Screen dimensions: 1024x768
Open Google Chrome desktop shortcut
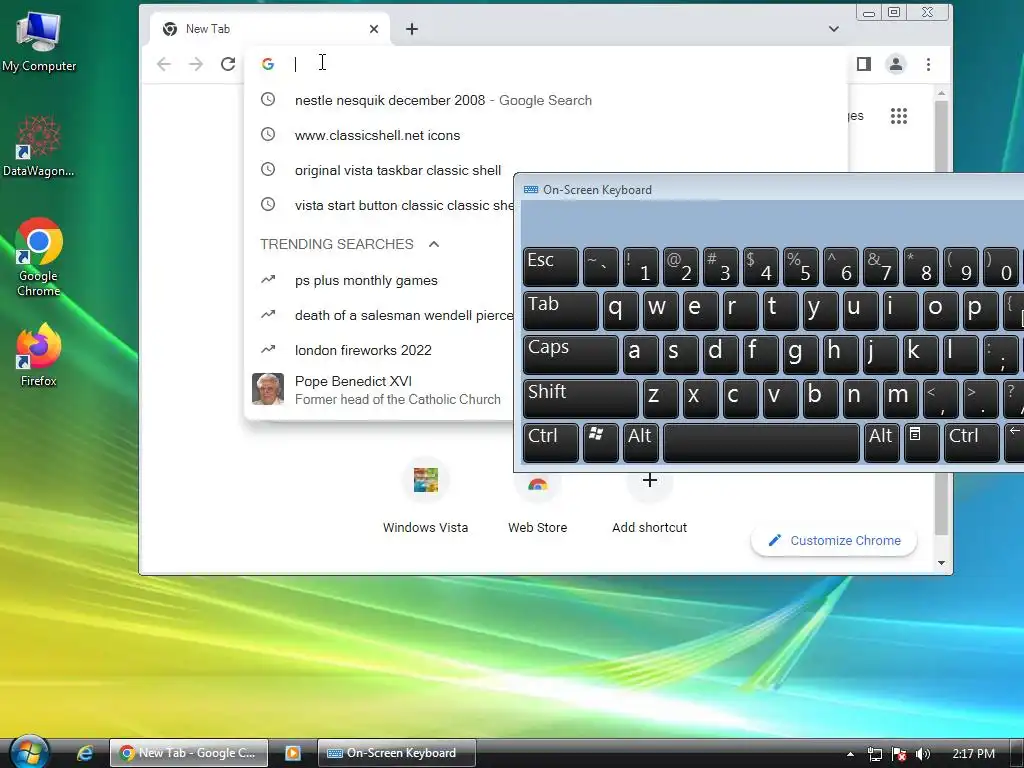pyautogui.click(x=39, y=256)
